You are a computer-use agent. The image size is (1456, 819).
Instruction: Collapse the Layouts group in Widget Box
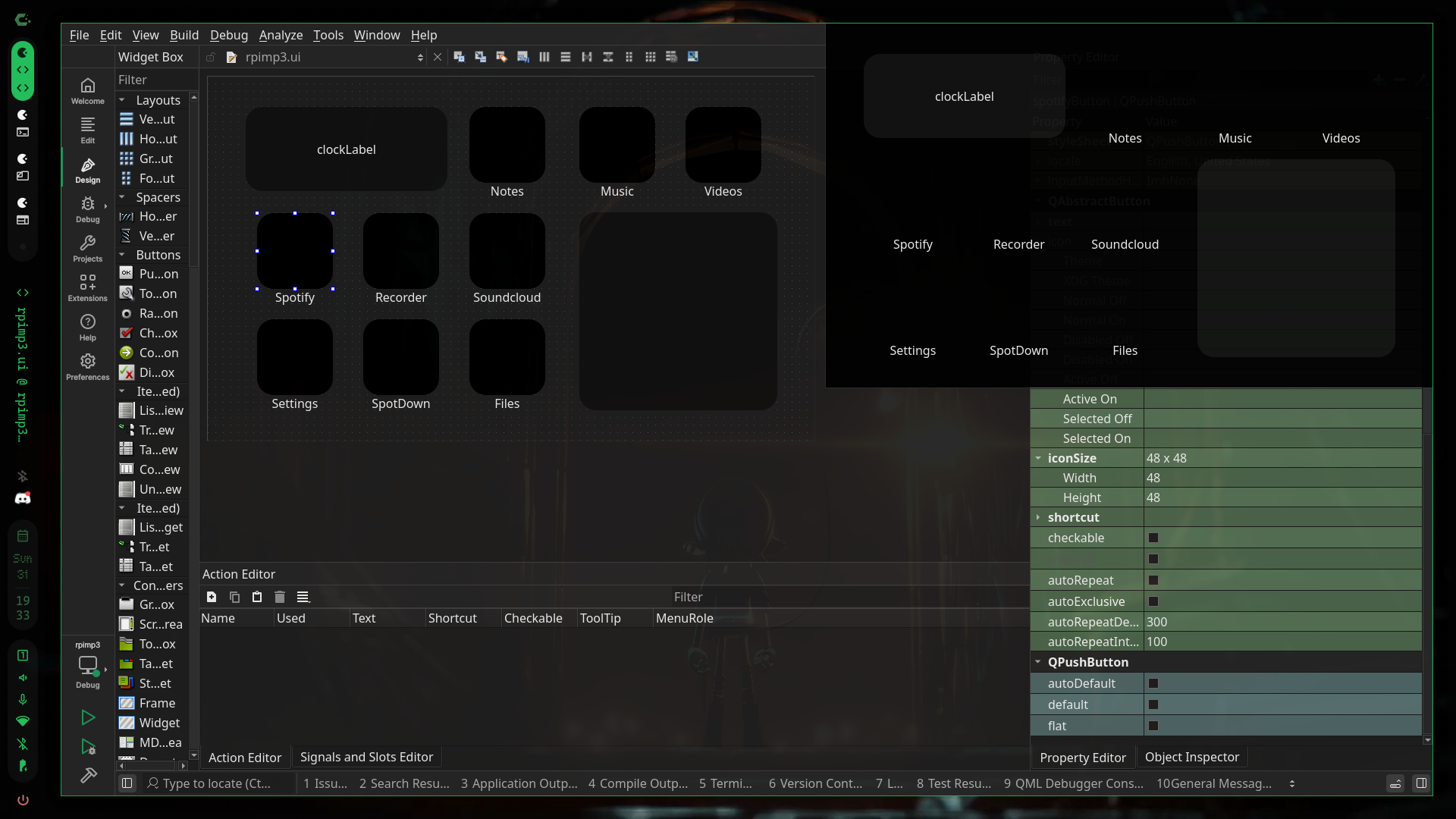[x=122, y=99]
